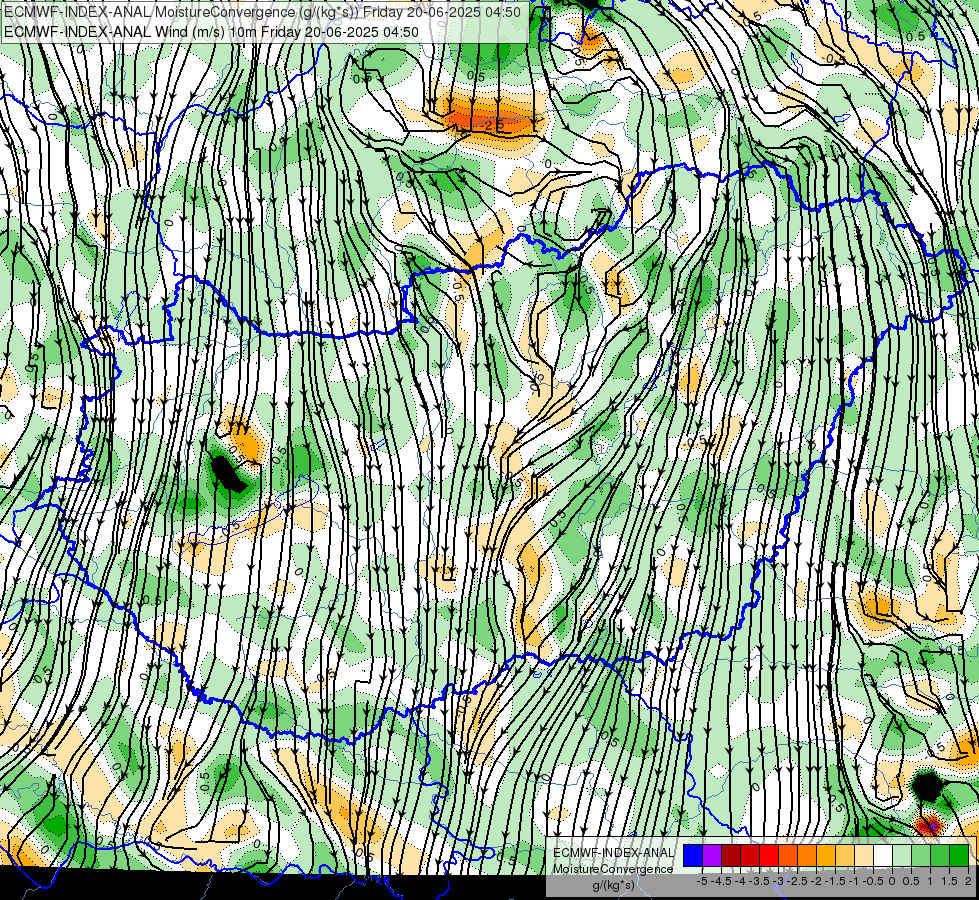The image size is (979, 900).
Task: Click the legend swatch between -4 and -3.5
Action: pyautogui.click(x=750, y=856)
